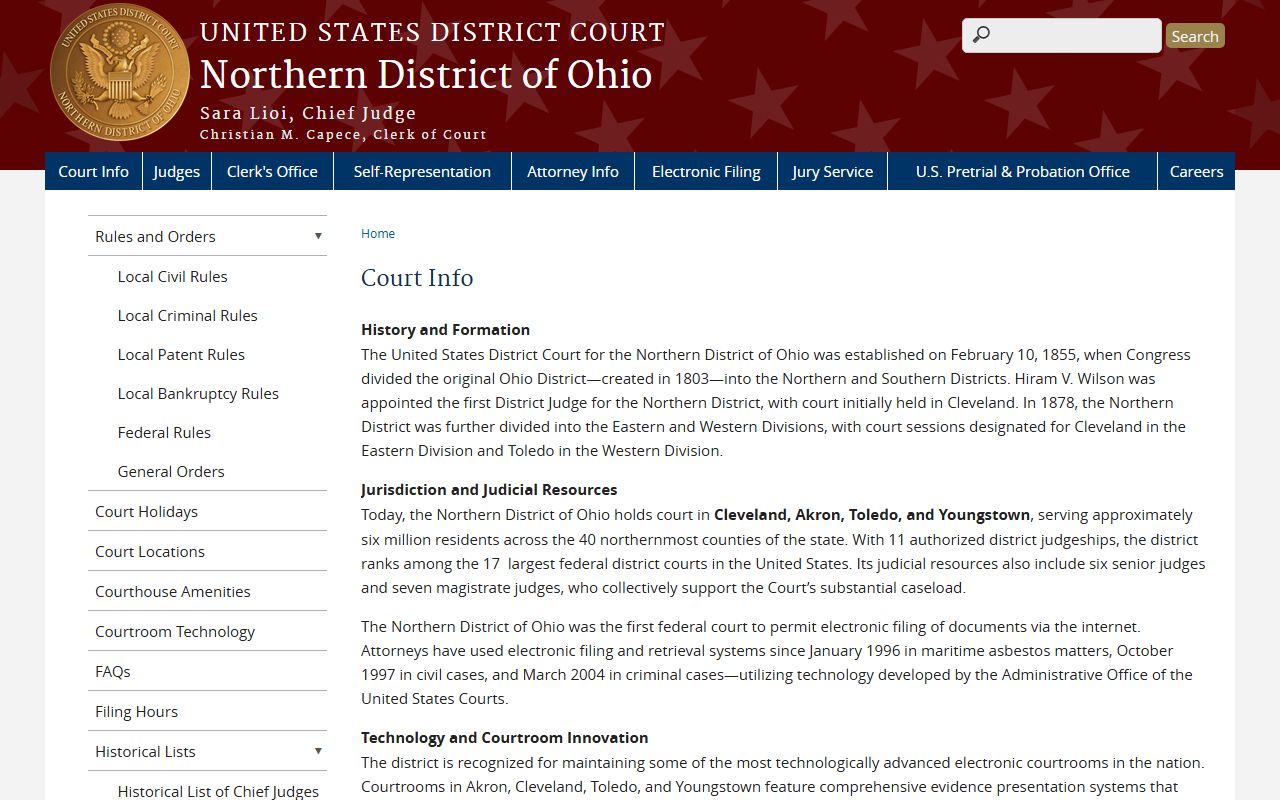Image resolution: width=1280 pixels, height=800 pixels.
Task: Open Historical List of Chief Judges
Action: (x=218, y=791)
